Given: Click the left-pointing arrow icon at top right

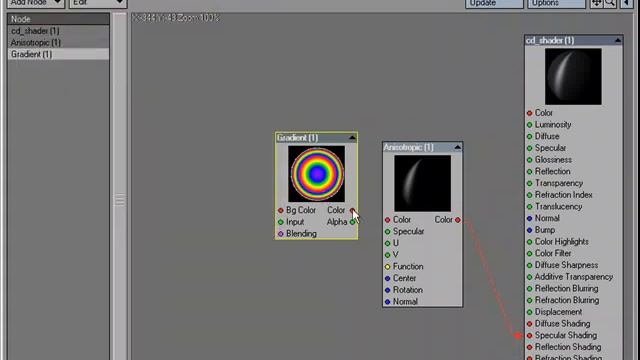Looking at the screenshot, I should 627,3.
